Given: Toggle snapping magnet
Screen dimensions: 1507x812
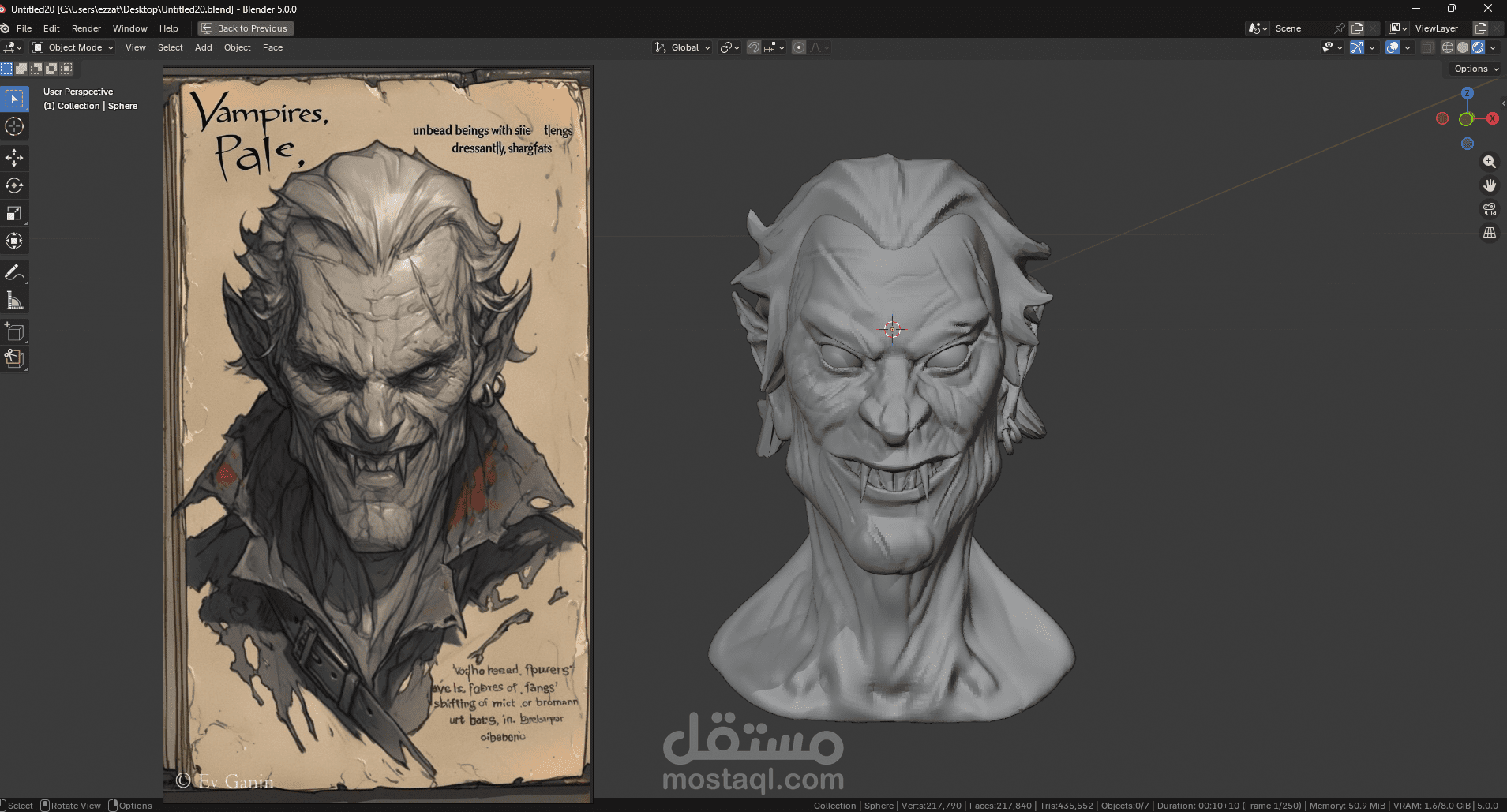Looking at the screenshot, I should point(754,47).
